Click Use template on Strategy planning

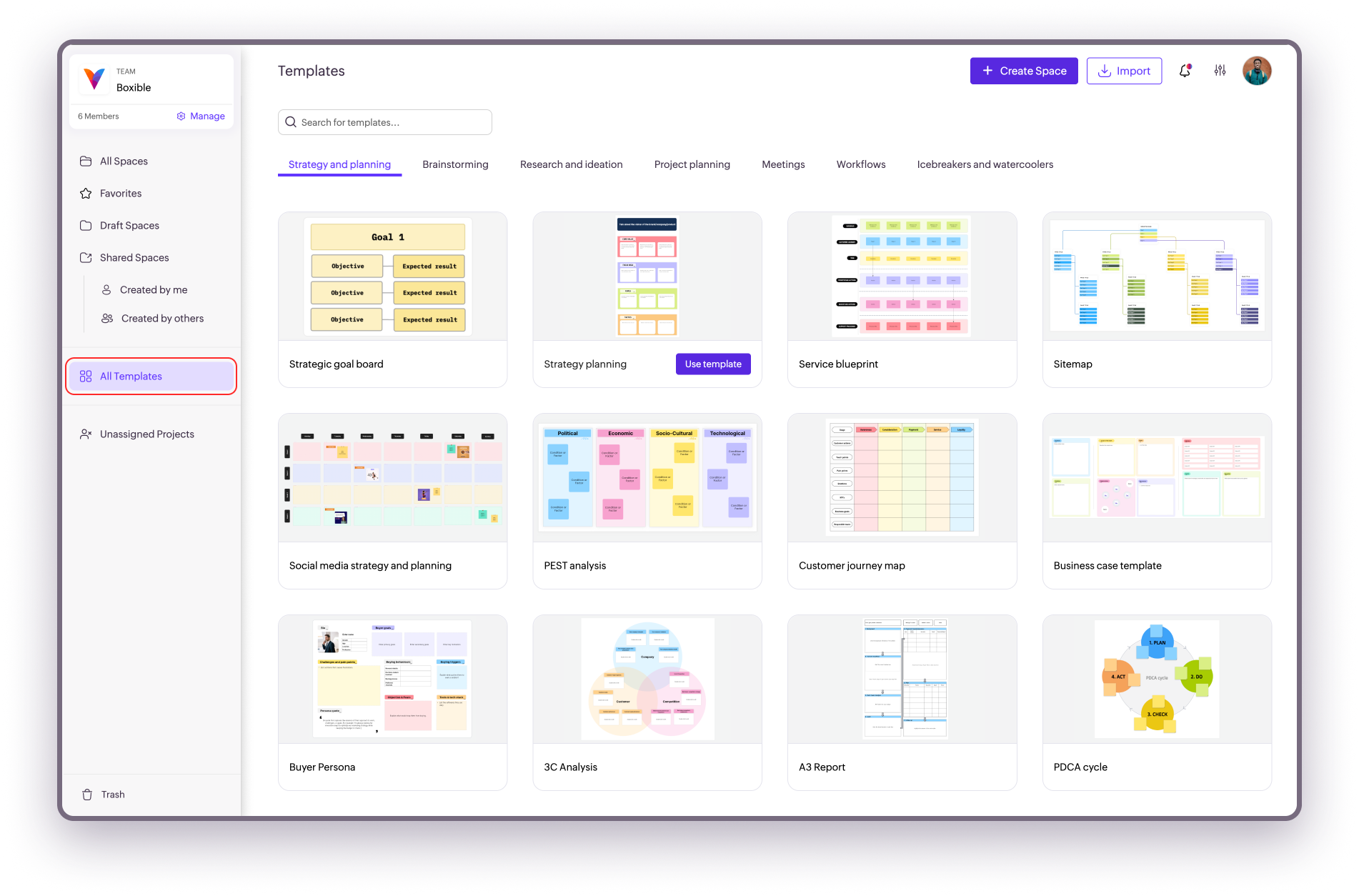pos(712,364)
